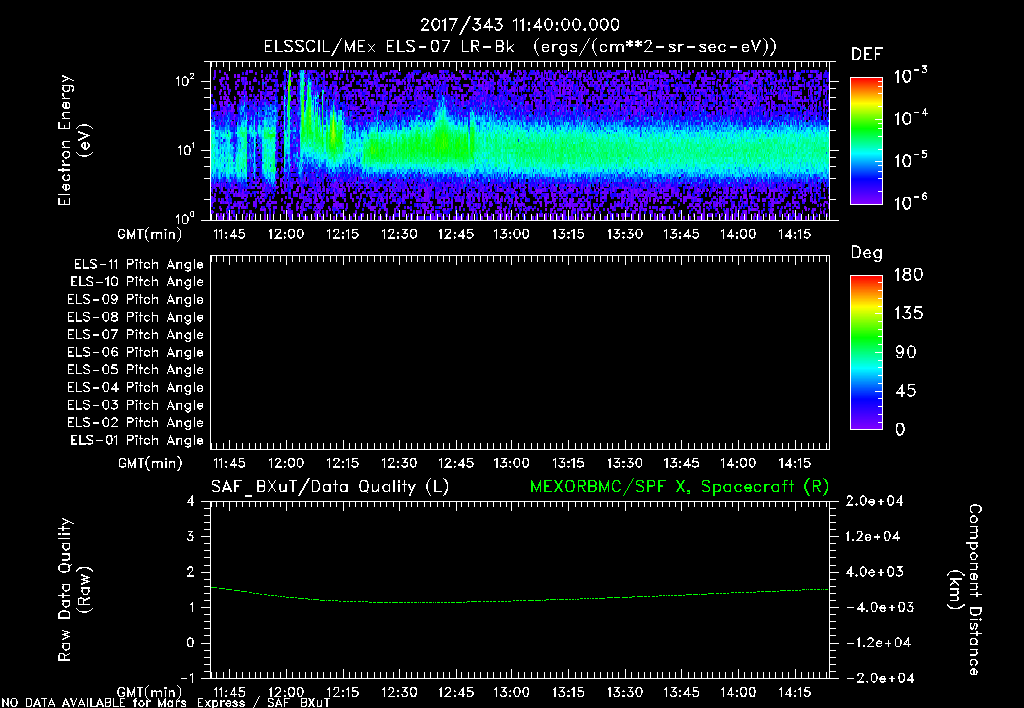
Task: Click the 0 tick on Deg scale
Action: [x=901, y=429]
